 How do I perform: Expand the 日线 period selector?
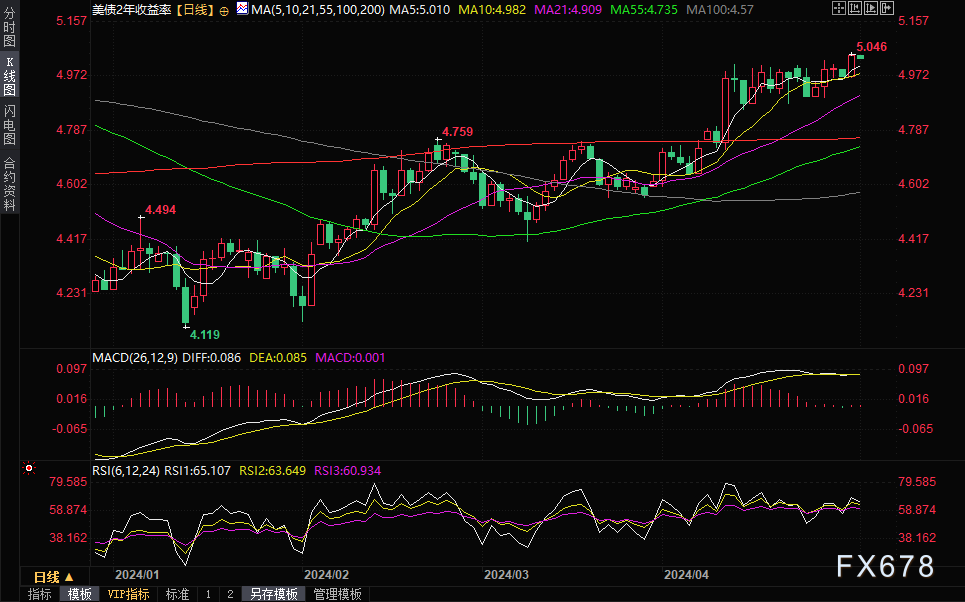coord(54,577)
